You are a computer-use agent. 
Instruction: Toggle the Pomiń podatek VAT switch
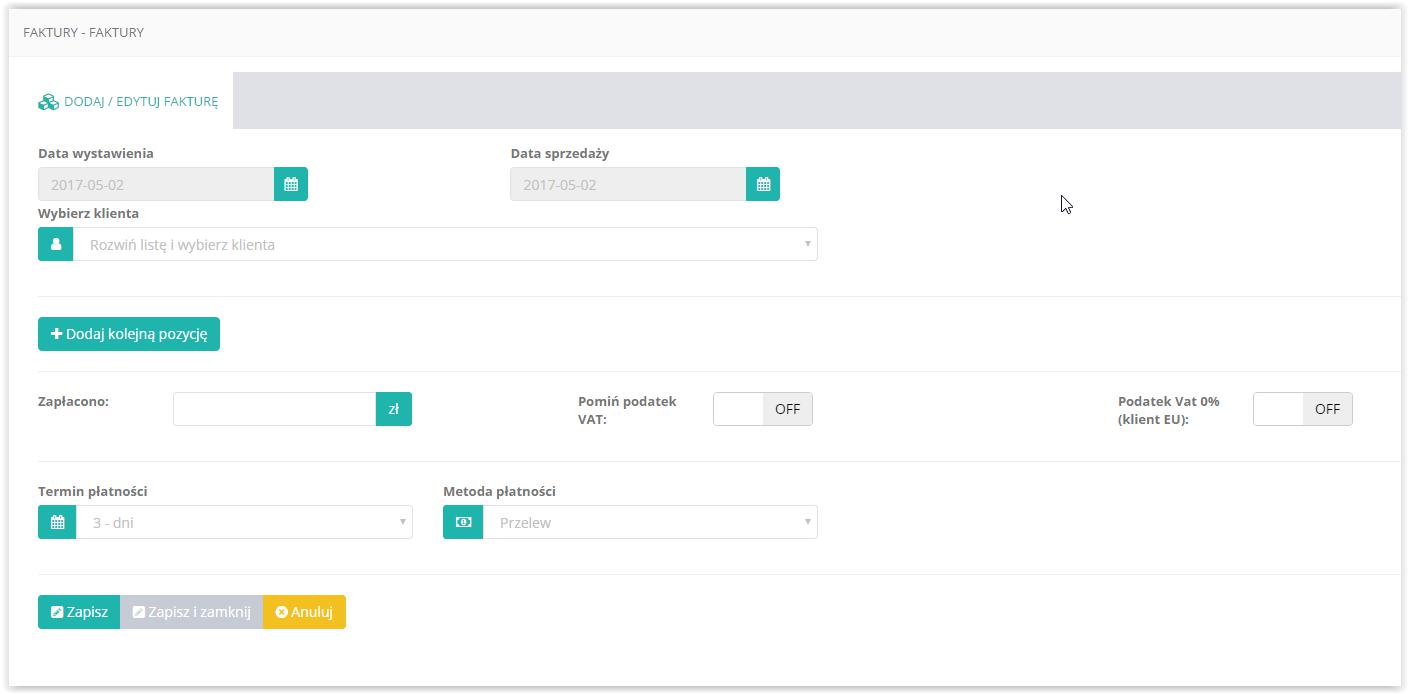(x=763, y=409)
